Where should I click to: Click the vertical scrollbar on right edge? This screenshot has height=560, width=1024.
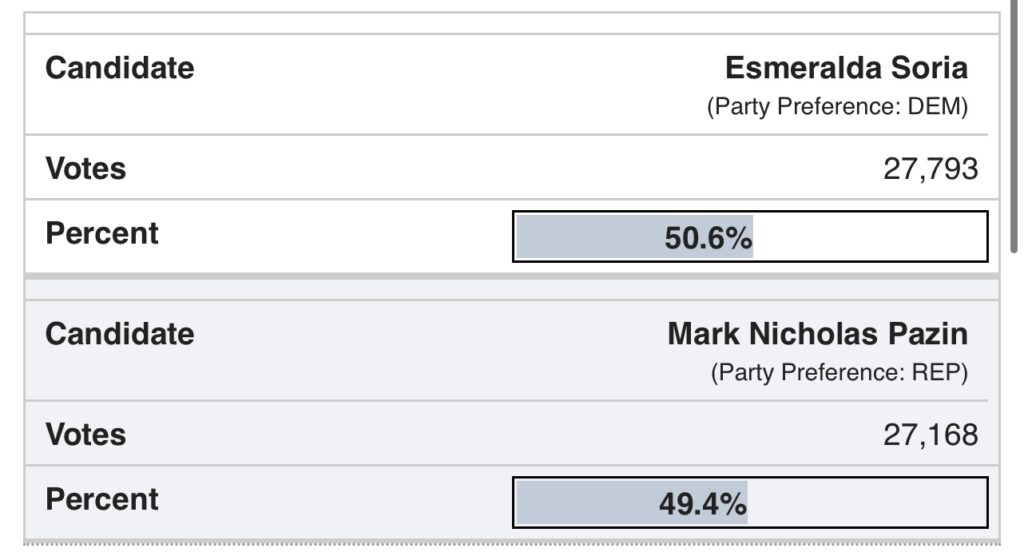(x=1014, y=127)
